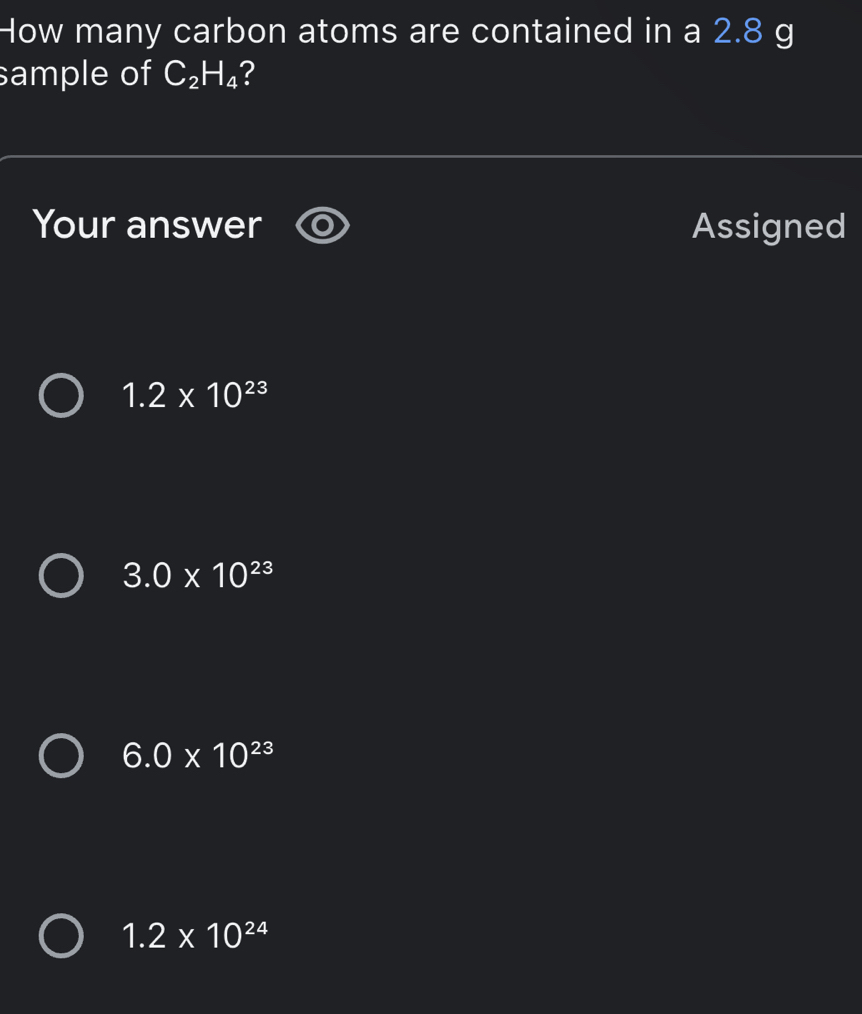Pick the 1.2 x 10²⁴ radio button
Image resolution: width=862 pixels, height=1014 pixels.
[x=61, y=936]
